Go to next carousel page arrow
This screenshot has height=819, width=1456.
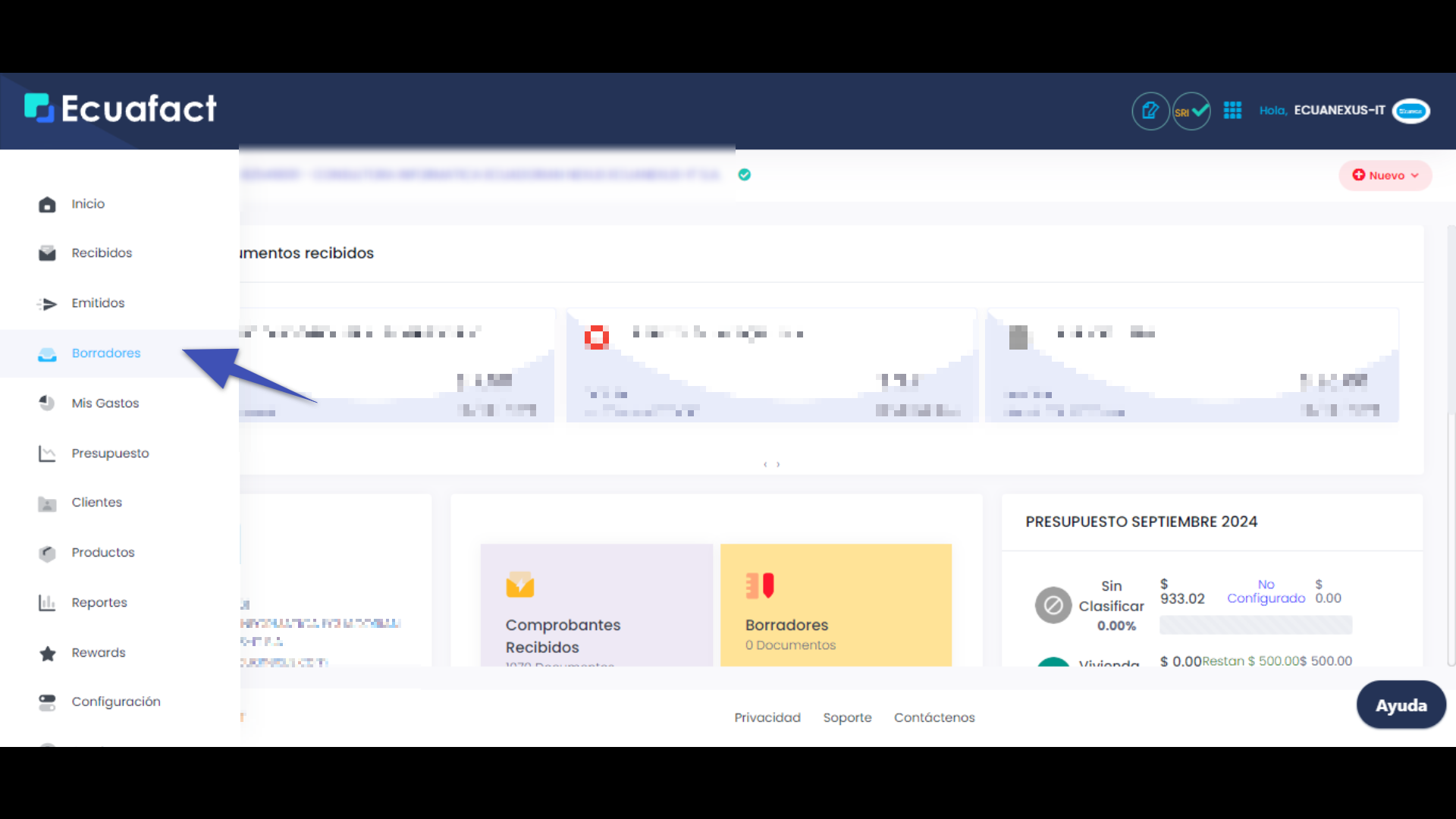[778, 464]
